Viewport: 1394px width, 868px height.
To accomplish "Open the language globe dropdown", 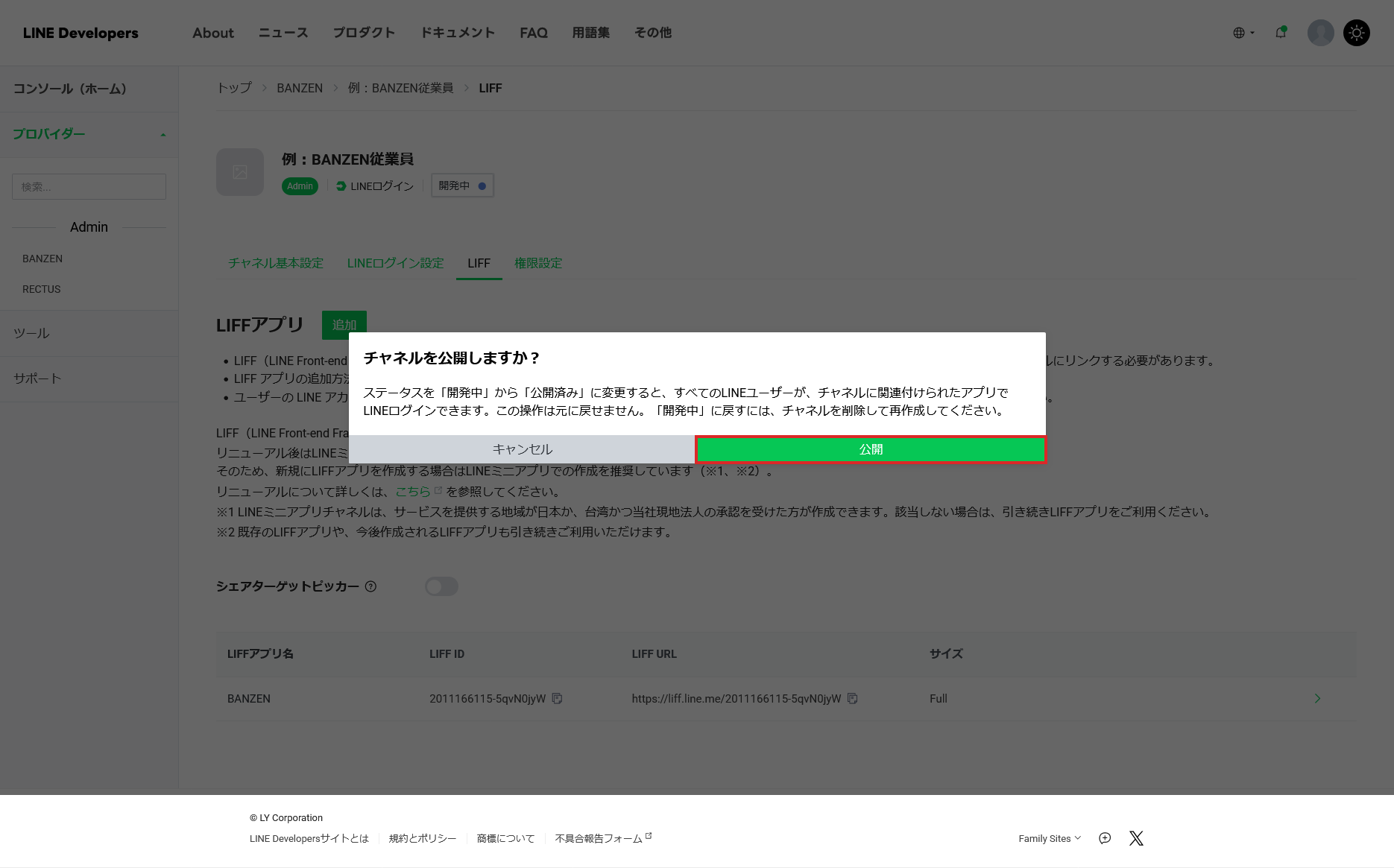I will click(1243, 33).
